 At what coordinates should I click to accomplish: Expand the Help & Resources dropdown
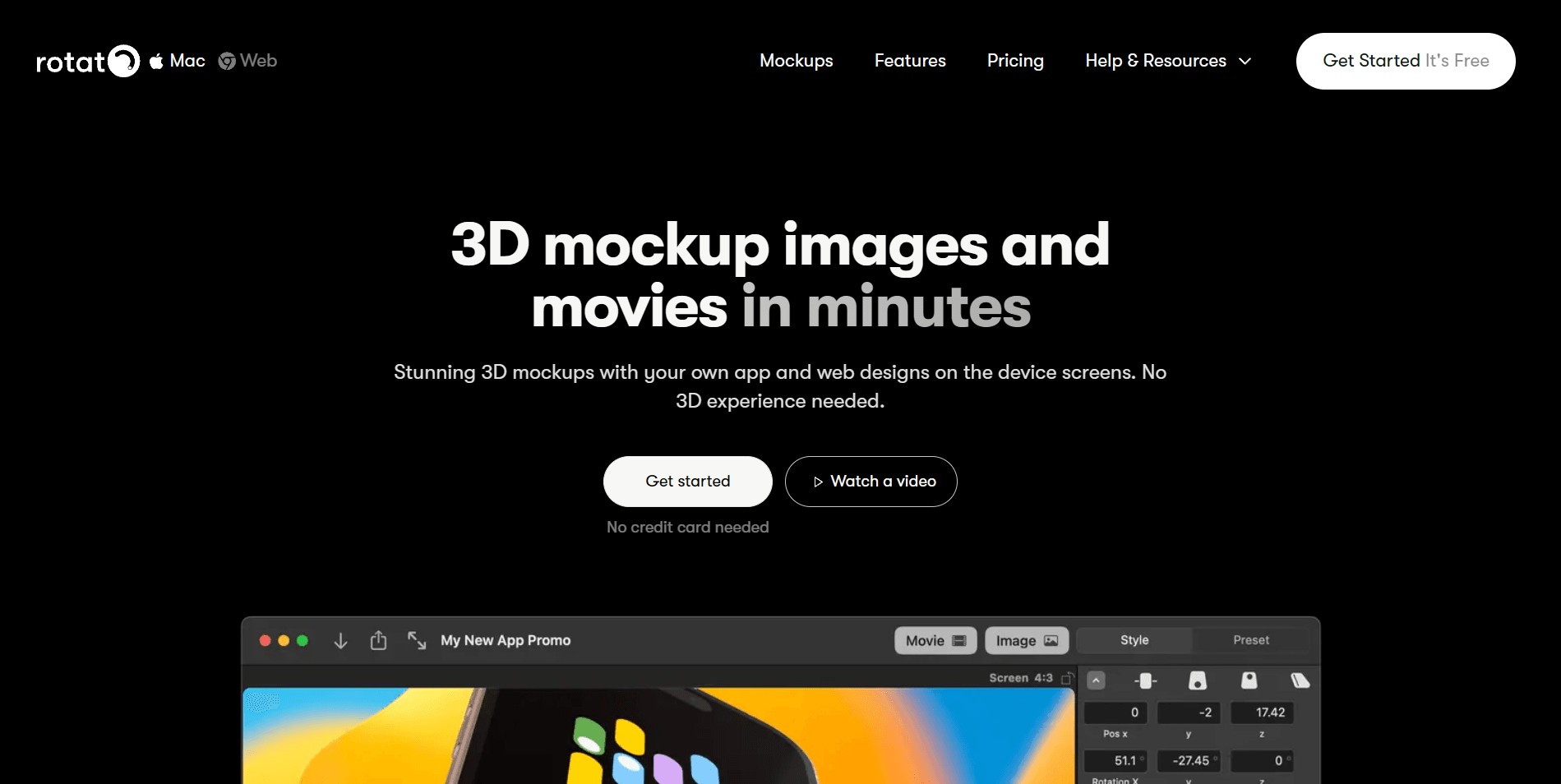click(x=1167, y=61)
